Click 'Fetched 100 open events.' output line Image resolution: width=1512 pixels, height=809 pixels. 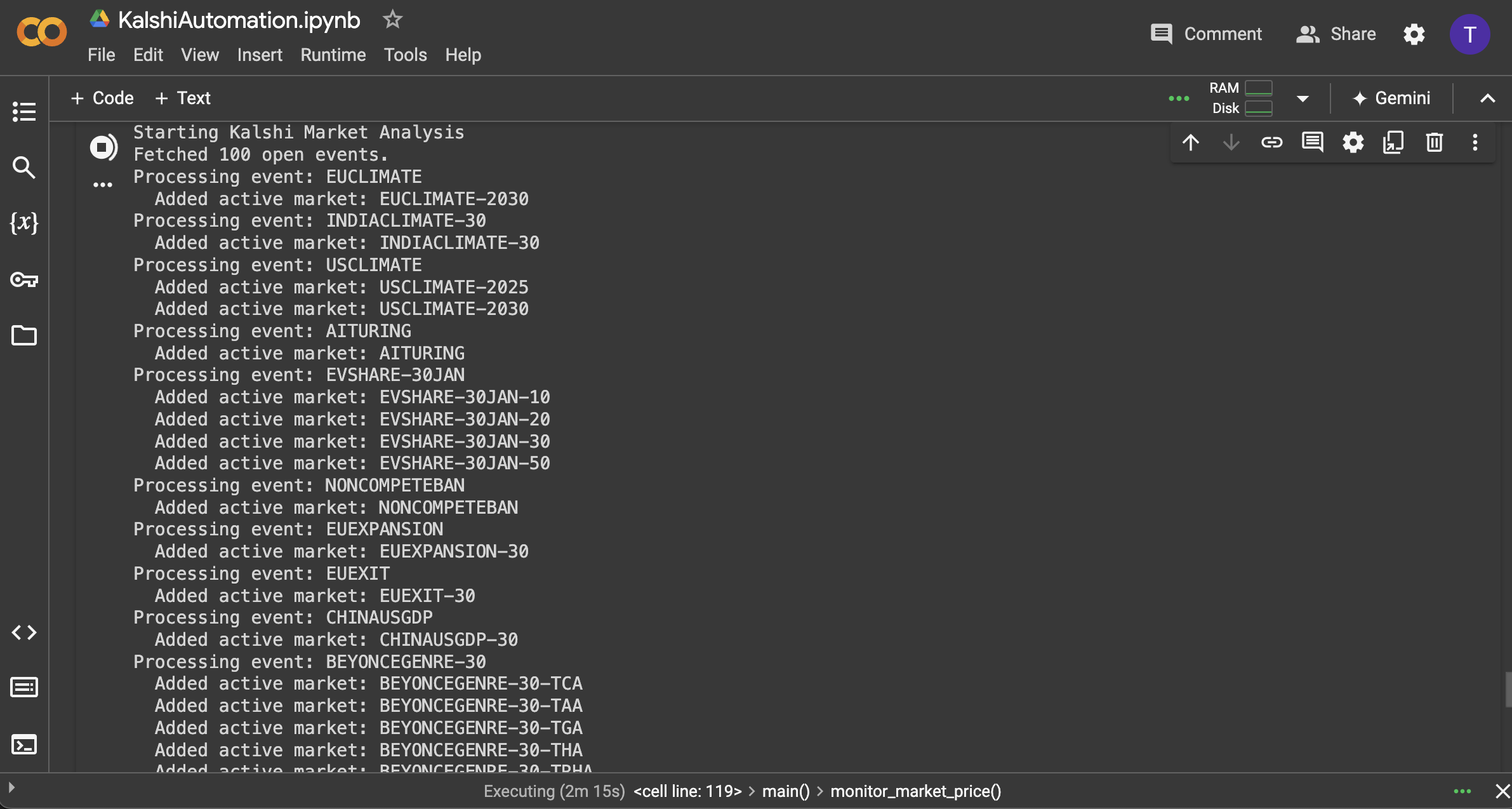(261, 154)
